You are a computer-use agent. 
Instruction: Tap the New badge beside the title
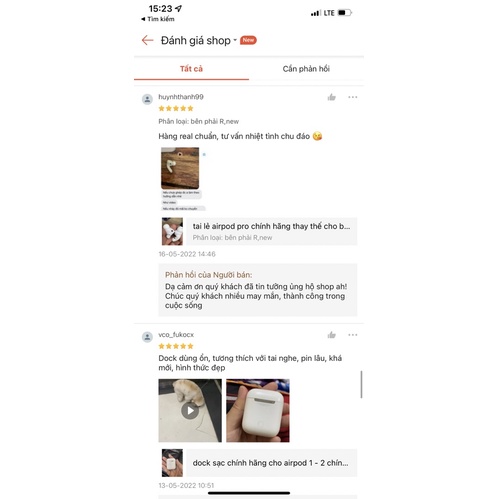pyautogui.click(x=248, y=40)
